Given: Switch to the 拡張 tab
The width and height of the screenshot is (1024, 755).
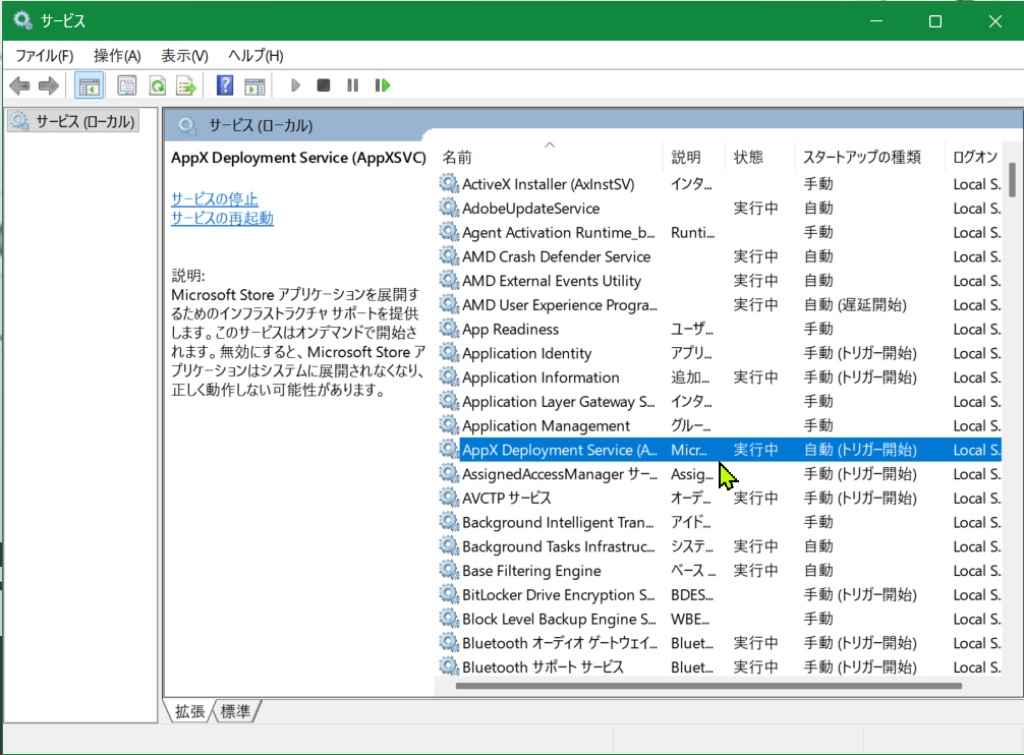Looking at the screenshot, I should 190,711.
